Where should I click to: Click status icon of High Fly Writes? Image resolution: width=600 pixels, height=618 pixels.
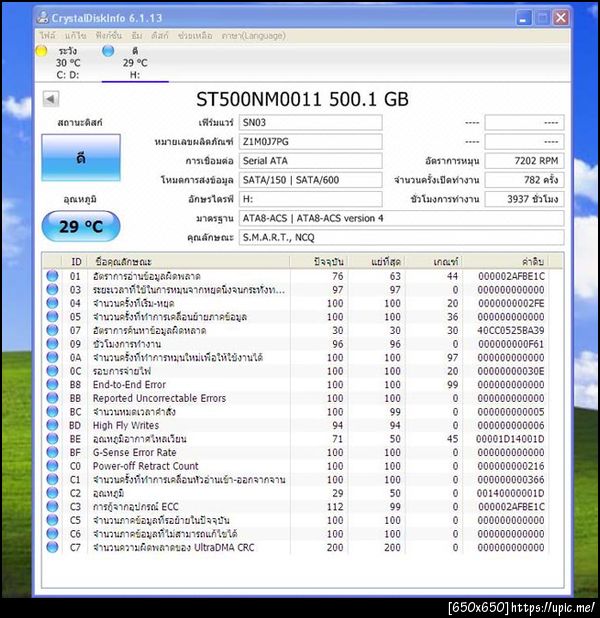52,425
